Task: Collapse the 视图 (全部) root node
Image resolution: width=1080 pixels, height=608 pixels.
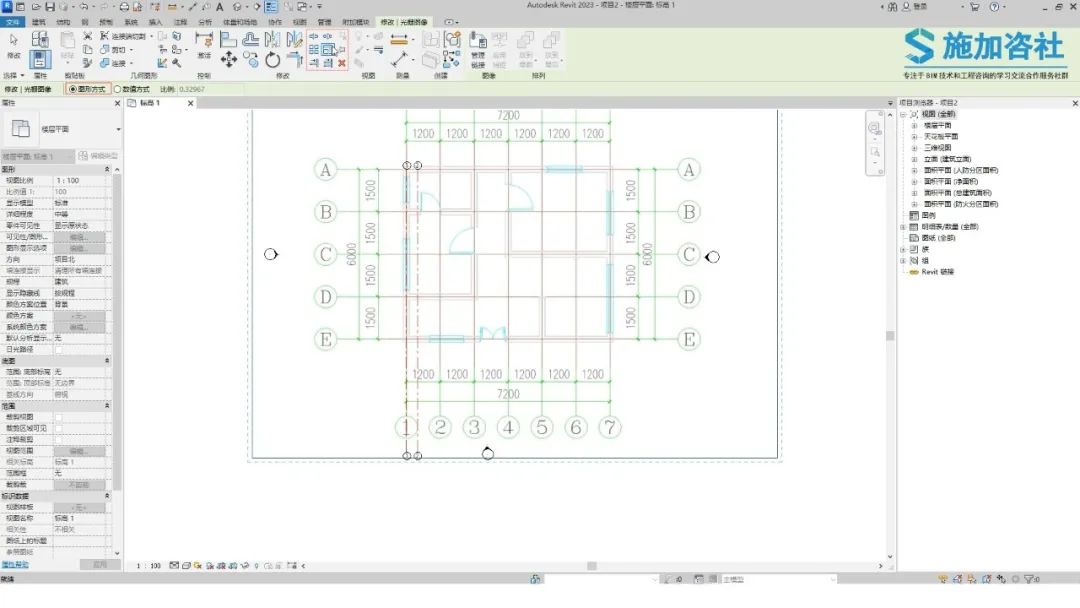Action: click(903, 114)
